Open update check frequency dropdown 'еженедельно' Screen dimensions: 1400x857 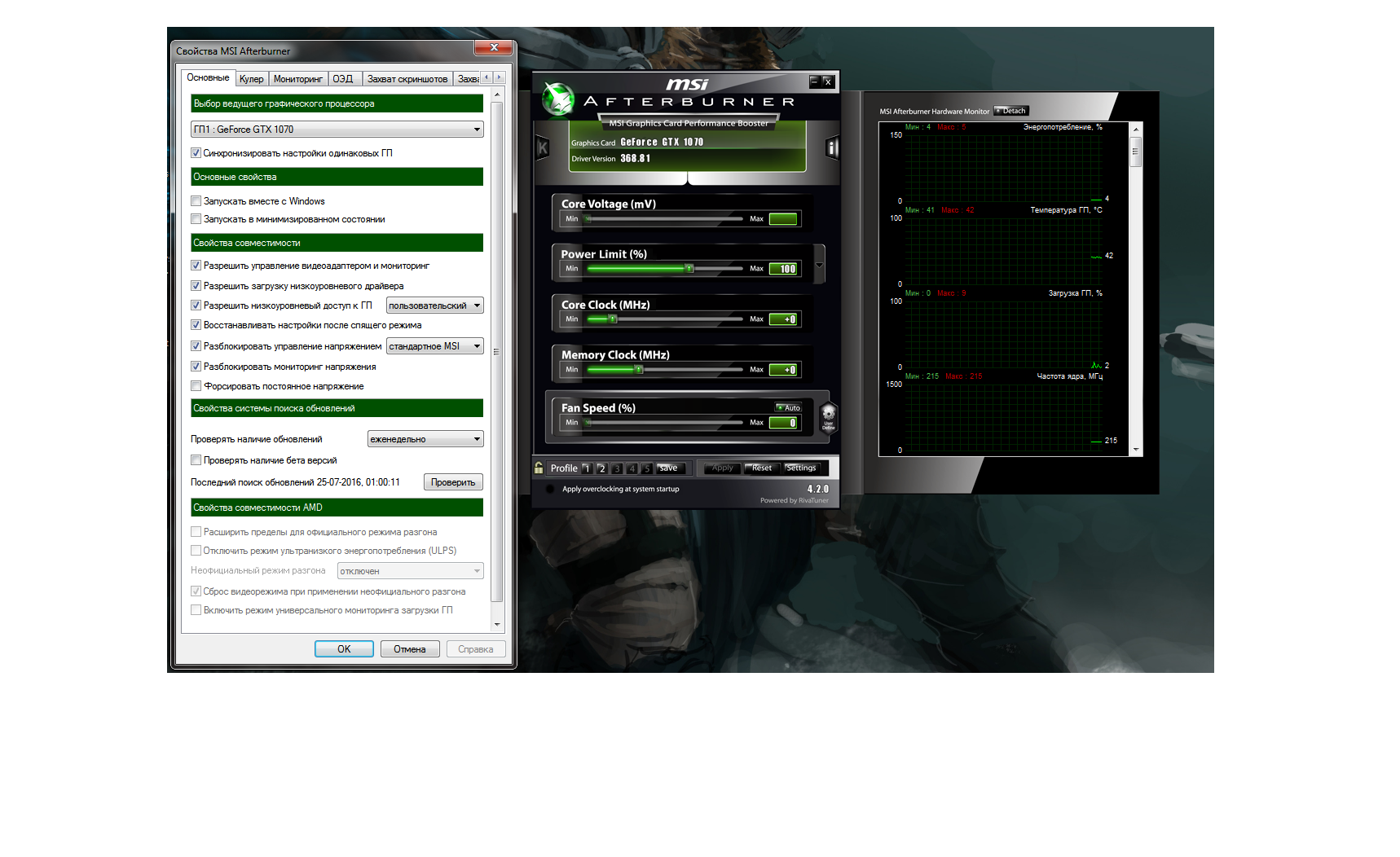click(425, 439)
